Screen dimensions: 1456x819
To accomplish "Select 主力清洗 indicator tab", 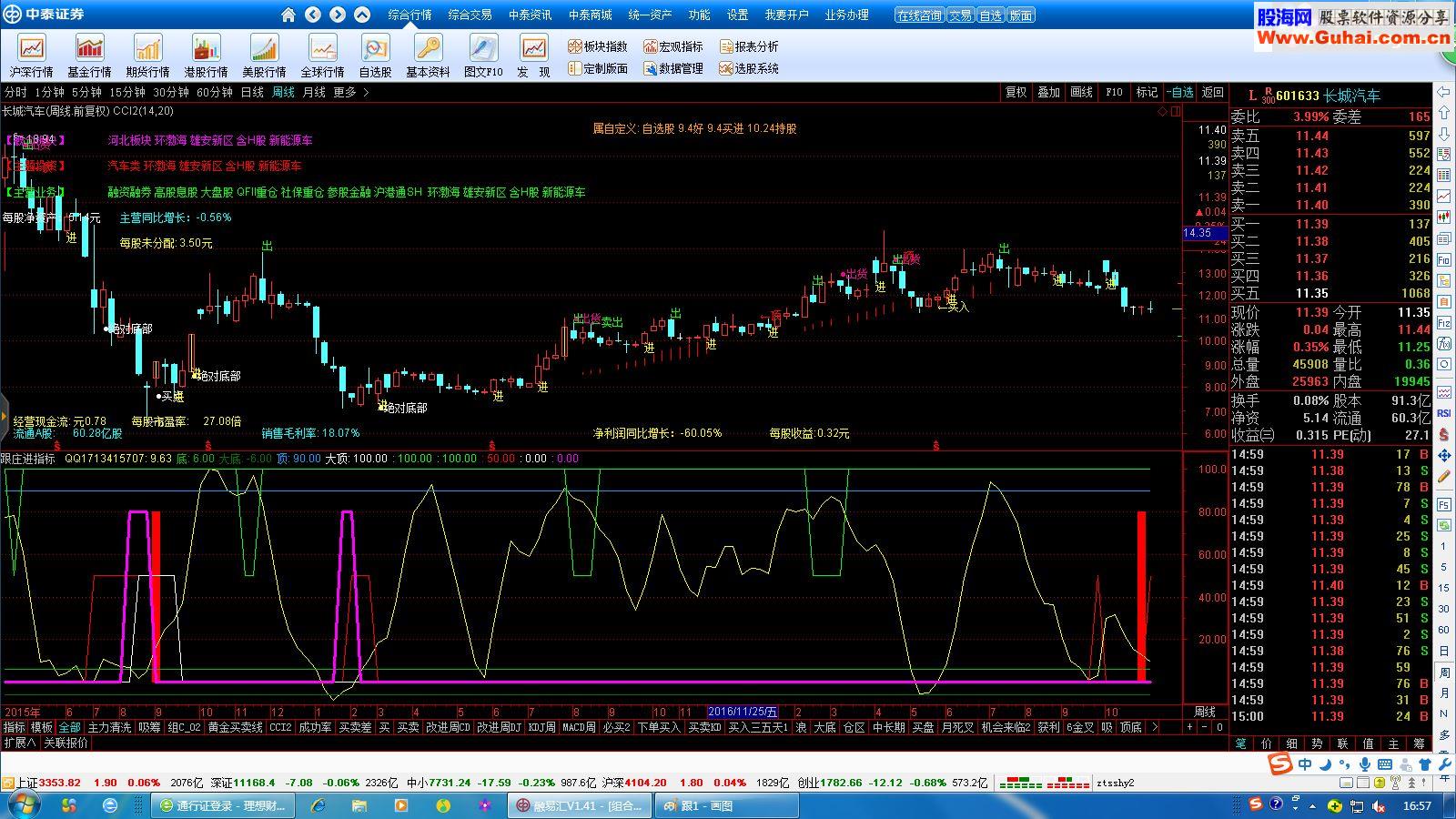I will (x=109, y=727).
